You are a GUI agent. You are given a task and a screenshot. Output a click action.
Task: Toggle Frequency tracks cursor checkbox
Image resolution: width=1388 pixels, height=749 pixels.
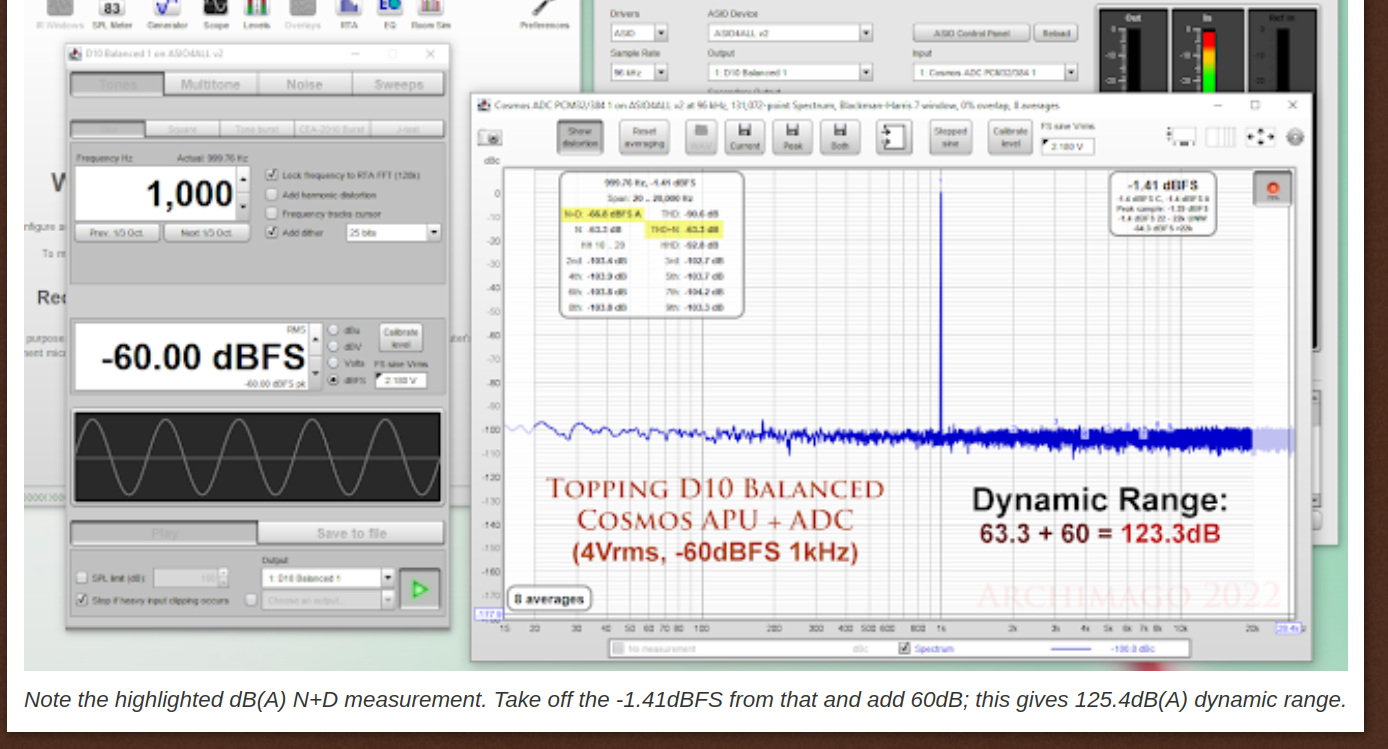coord(271,213)
